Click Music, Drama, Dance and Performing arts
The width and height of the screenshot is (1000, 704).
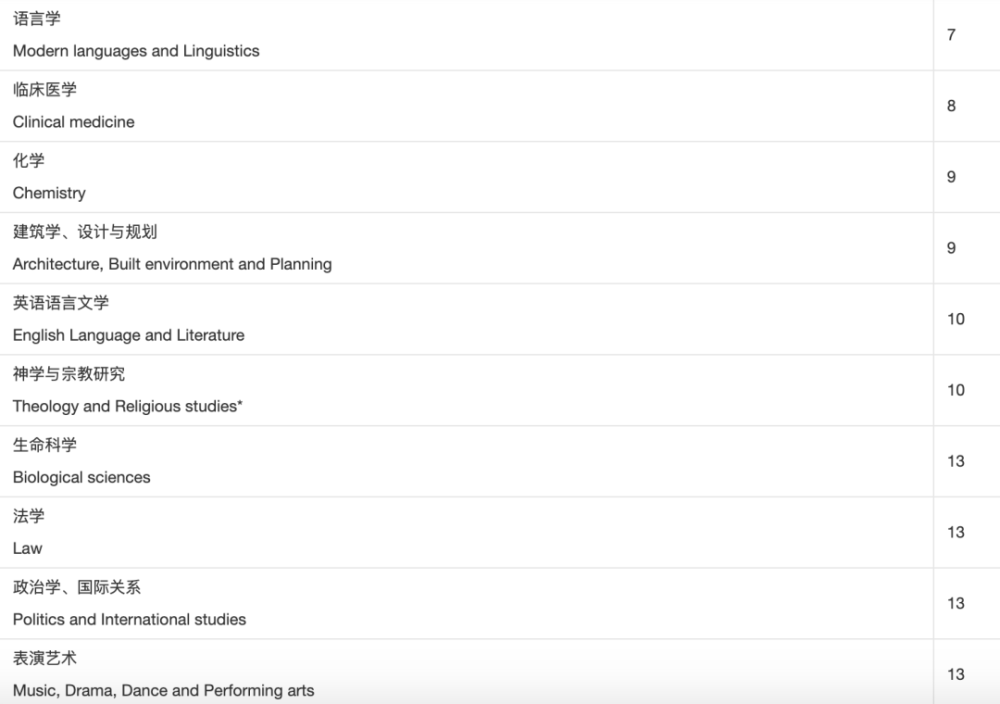click(x=164, y=690)
